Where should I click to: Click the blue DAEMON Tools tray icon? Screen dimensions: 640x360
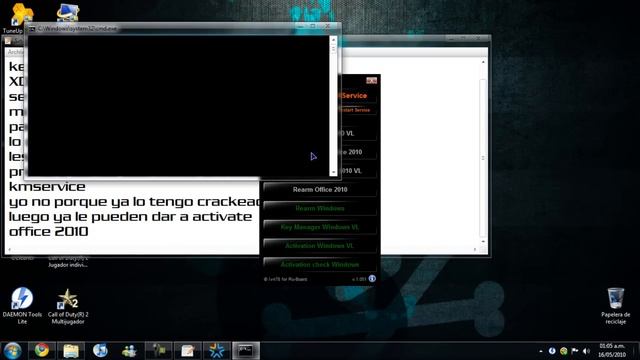tap(552, 351)
